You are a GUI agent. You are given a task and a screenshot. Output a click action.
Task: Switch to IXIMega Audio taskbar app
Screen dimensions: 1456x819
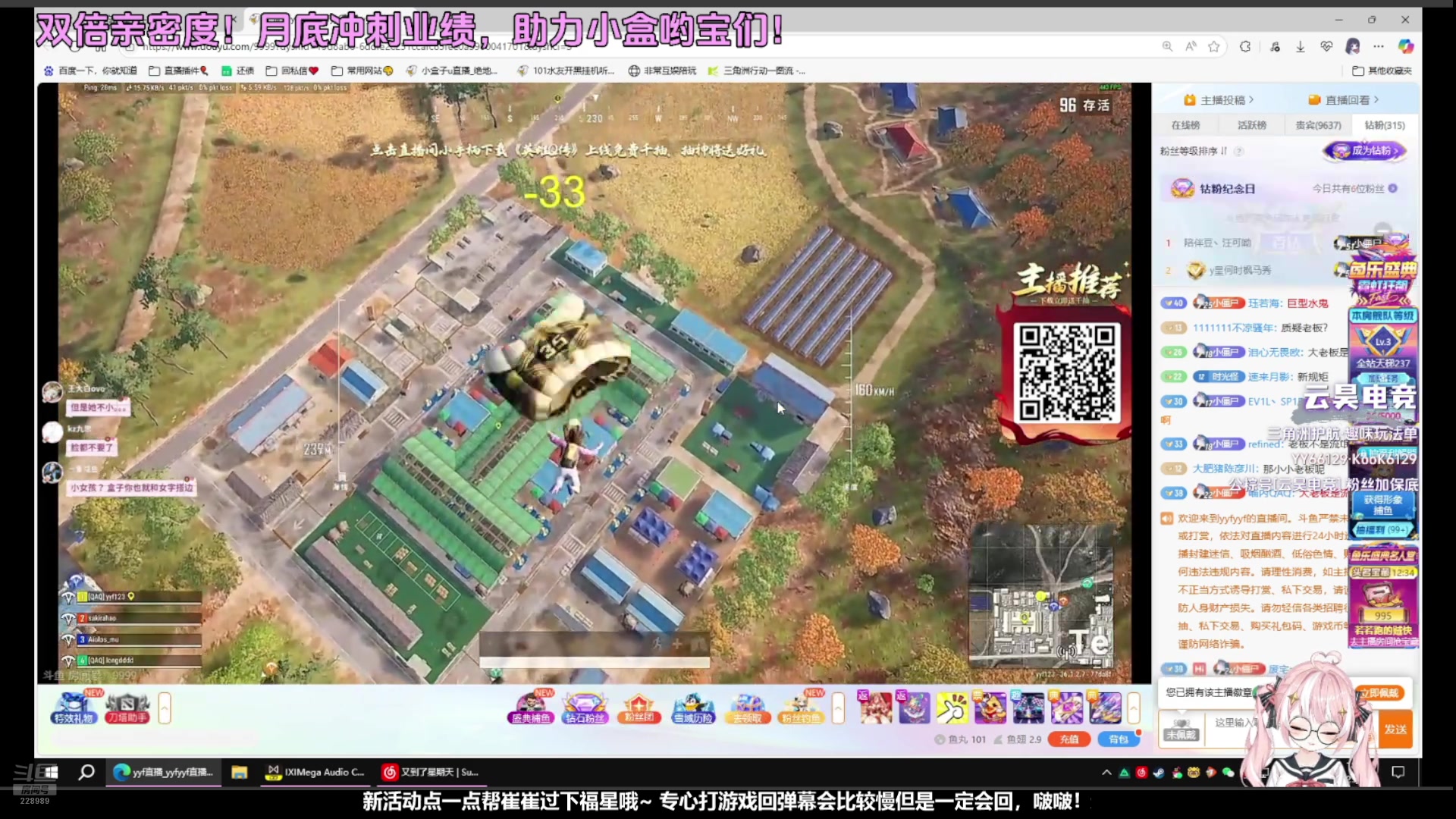[x=315, y=772]
